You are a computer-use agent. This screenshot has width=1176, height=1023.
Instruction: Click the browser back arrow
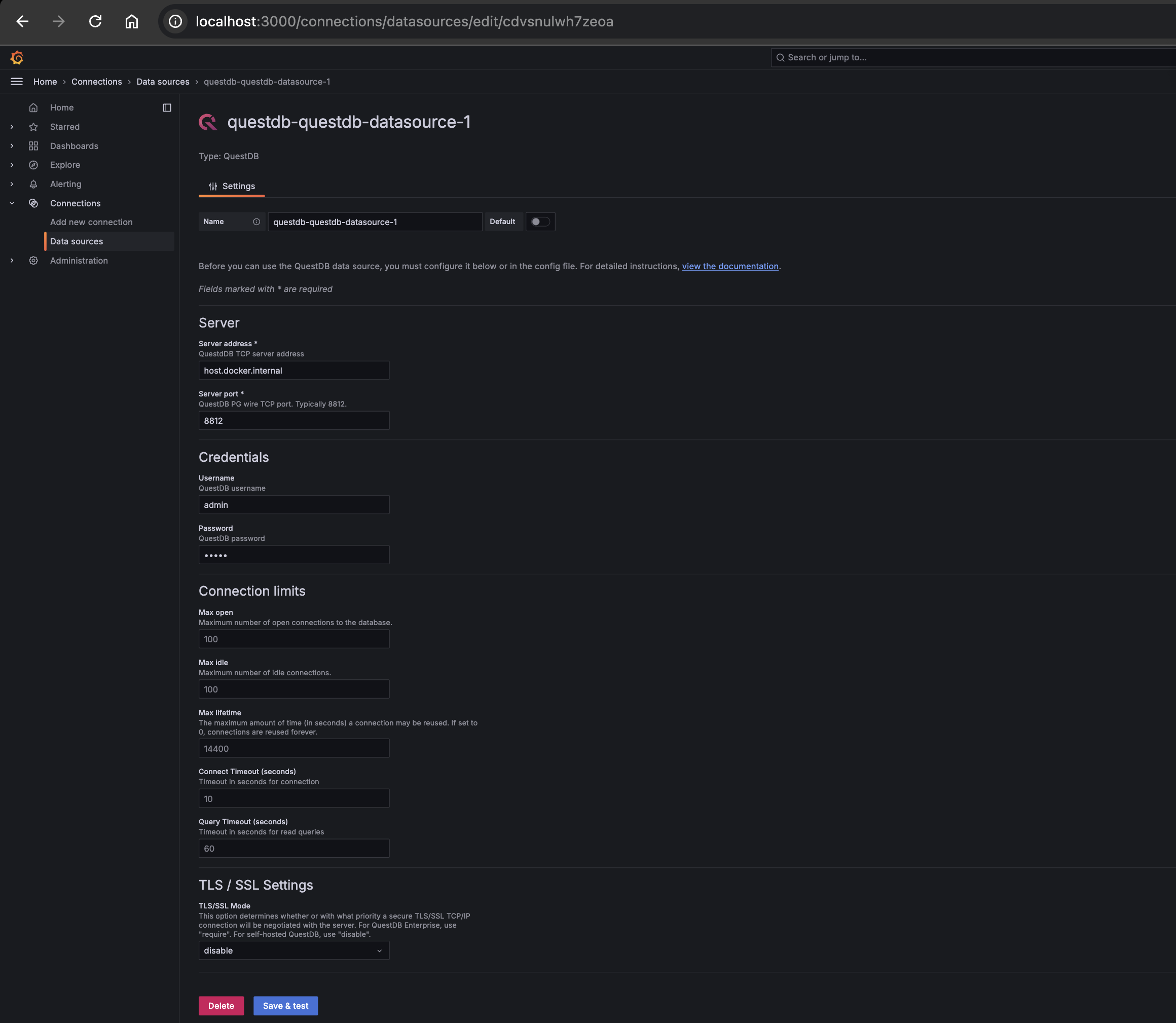coord(22,22)
